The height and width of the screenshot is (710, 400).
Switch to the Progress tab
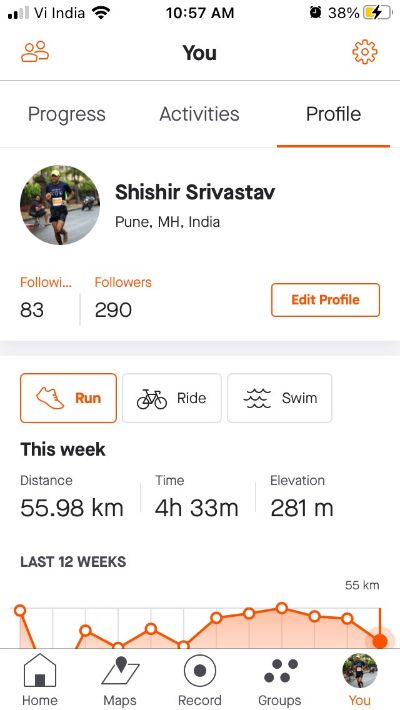67,114
